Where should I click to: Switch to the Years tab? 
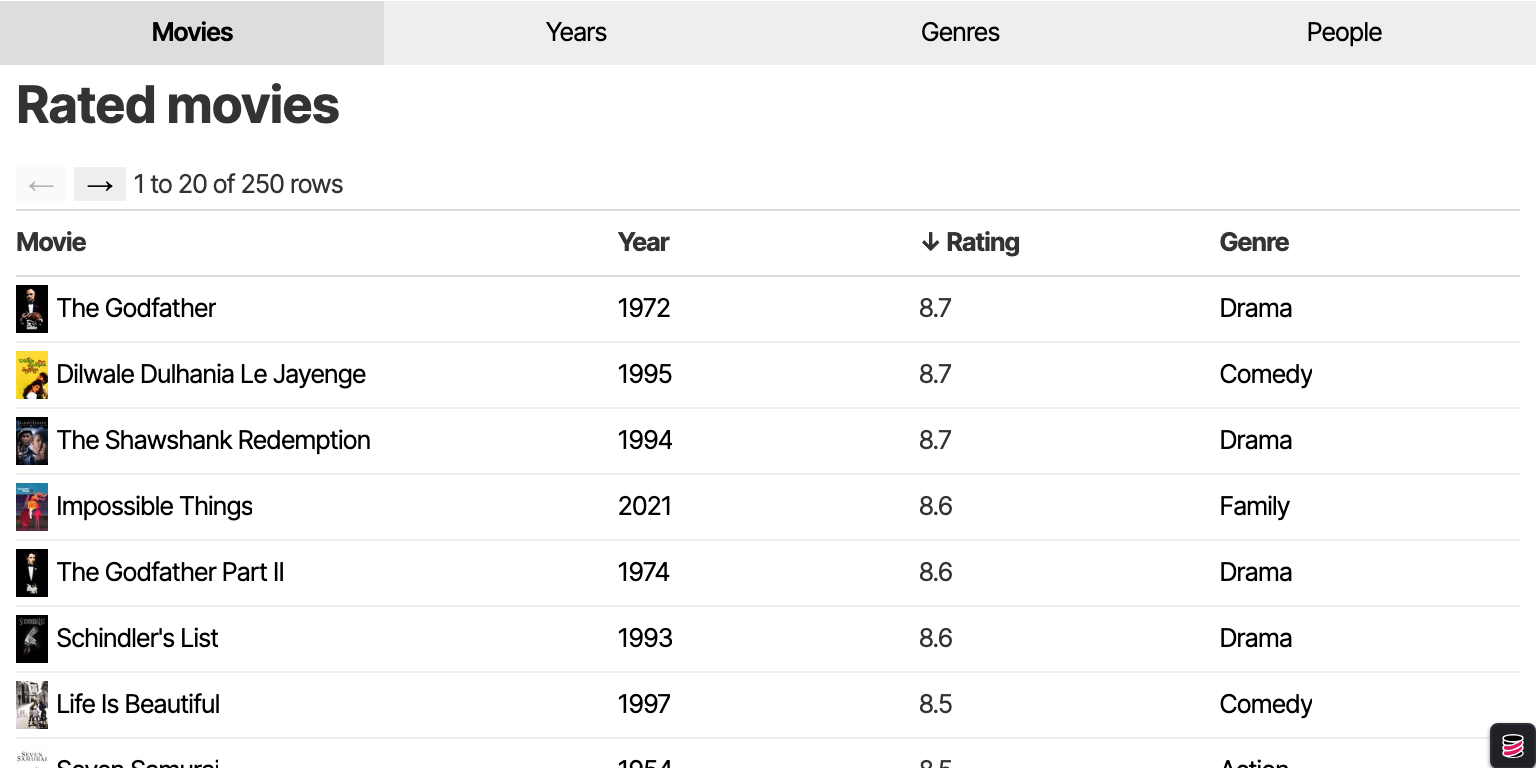point(576,33)
